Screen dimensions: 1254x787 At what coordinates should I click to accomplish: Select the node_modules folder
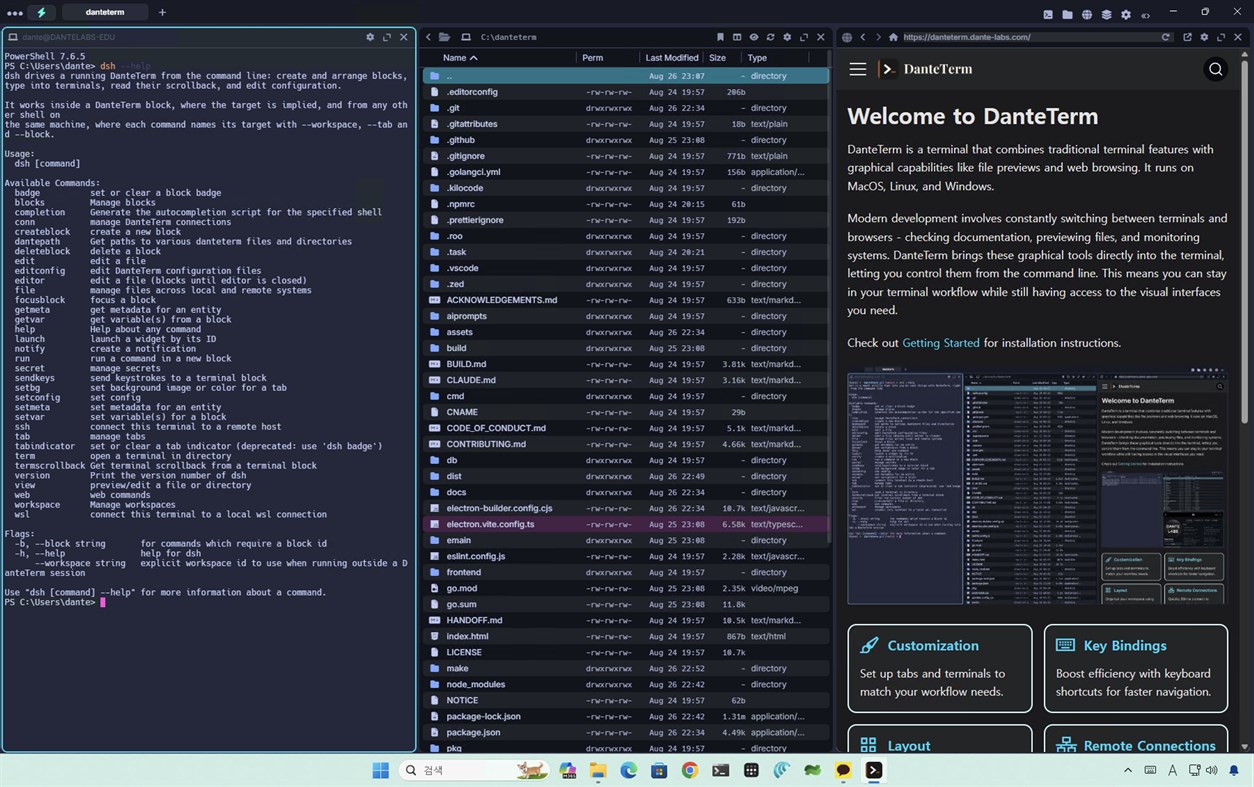(626, 684)
